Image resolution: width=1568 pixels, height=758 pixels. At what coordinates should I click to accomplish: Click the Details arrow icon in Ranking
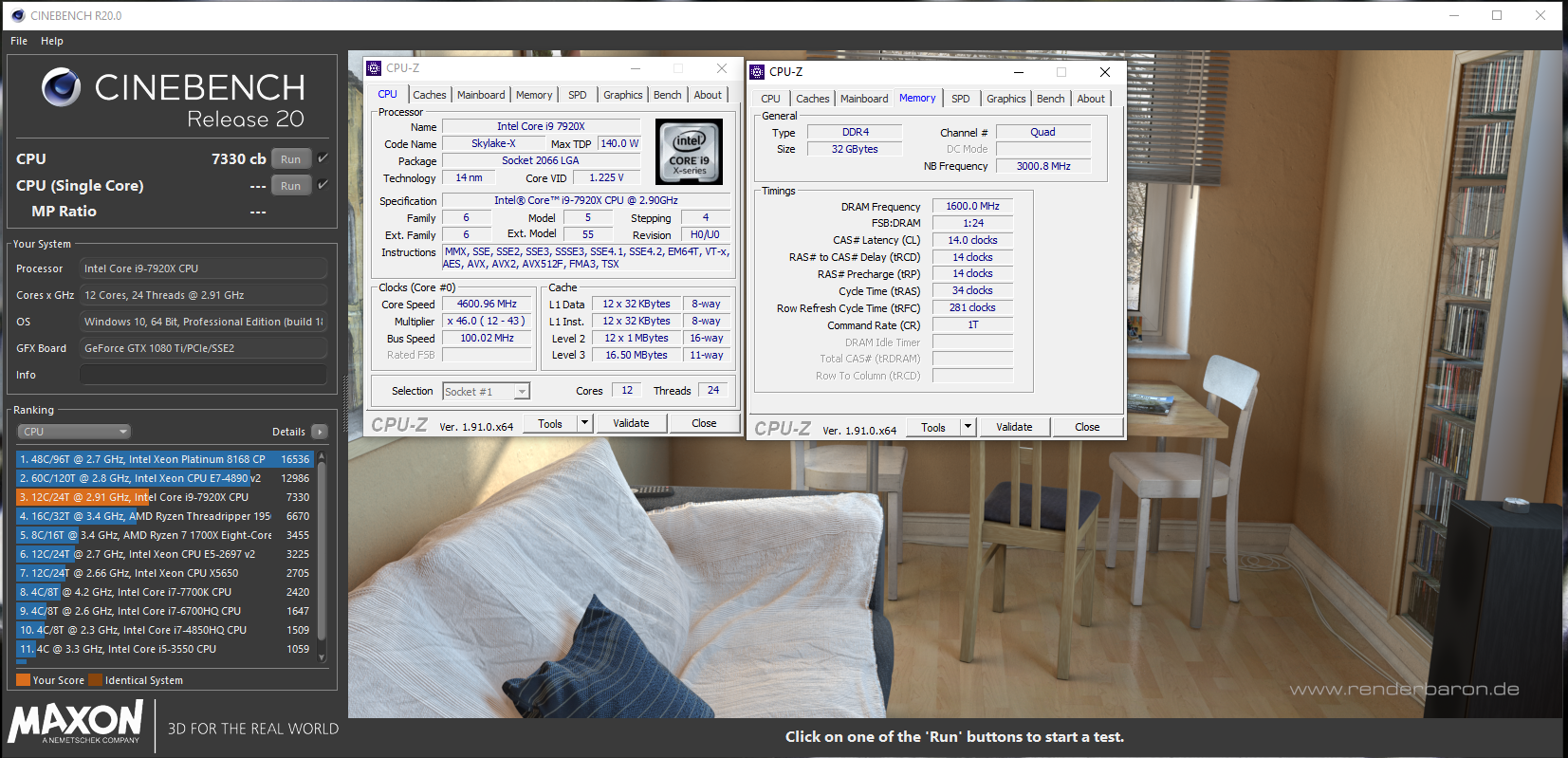320,432
